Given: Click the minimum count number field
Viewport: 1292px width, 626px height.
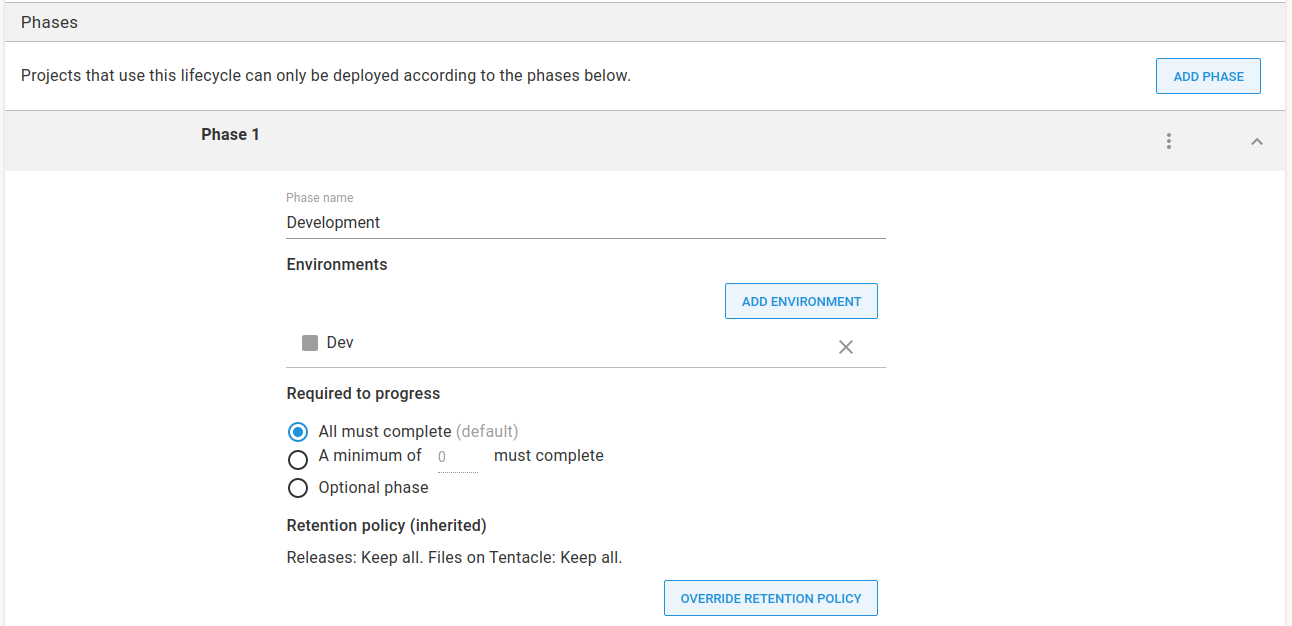Looking at the screenshot, I should point(456,456).
